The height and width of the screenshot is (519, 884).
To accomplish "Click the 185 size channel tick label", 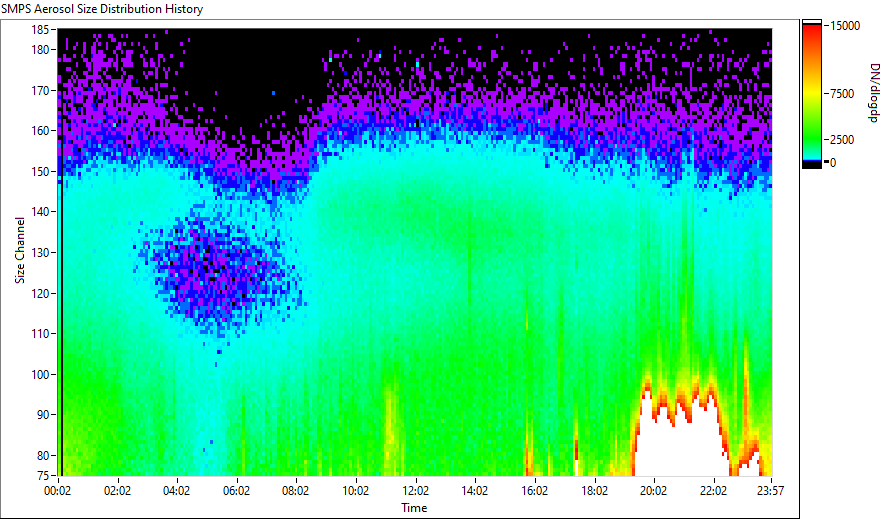I will pos(42,29).
